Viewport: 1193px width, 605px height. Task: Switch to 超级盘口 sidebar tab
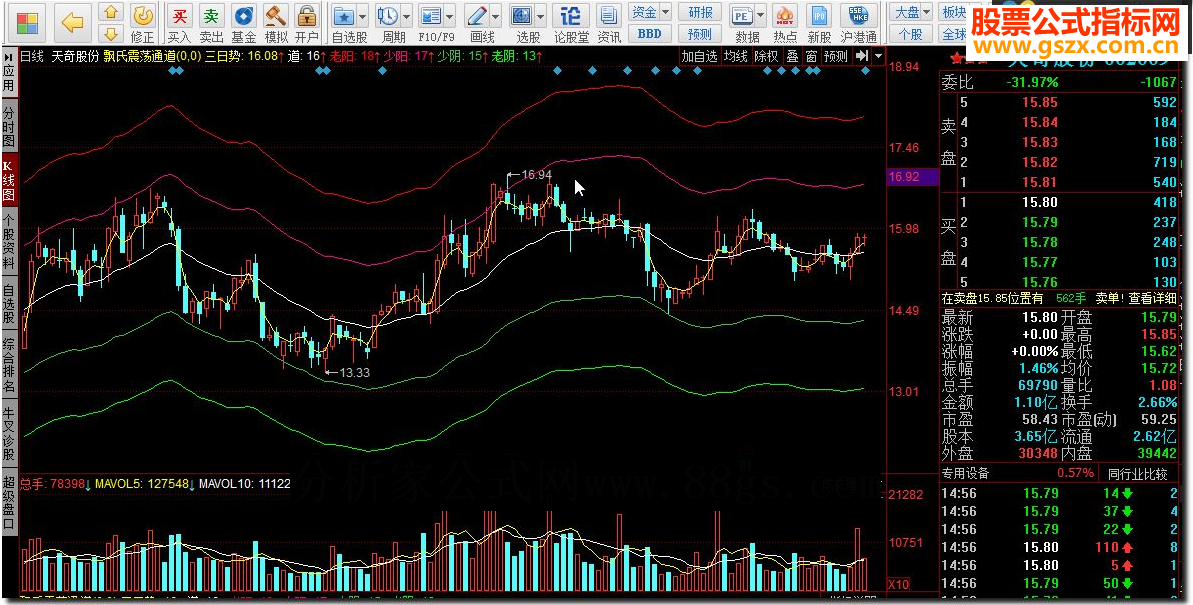pyautogui.click(x=8, y=503)
